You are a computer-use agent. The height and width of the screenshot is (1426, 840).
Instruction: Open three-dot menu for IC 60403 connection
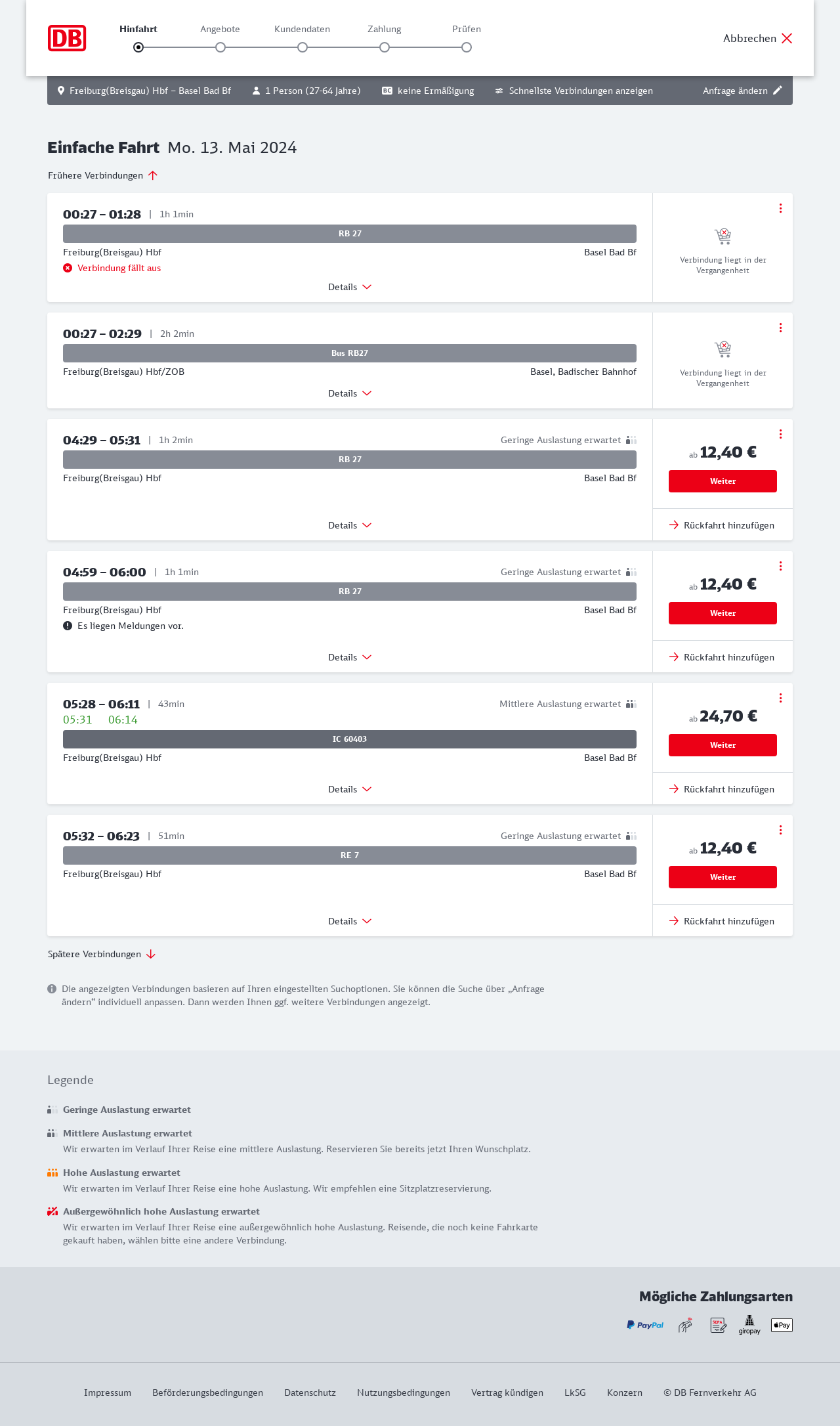click(780, 698)
